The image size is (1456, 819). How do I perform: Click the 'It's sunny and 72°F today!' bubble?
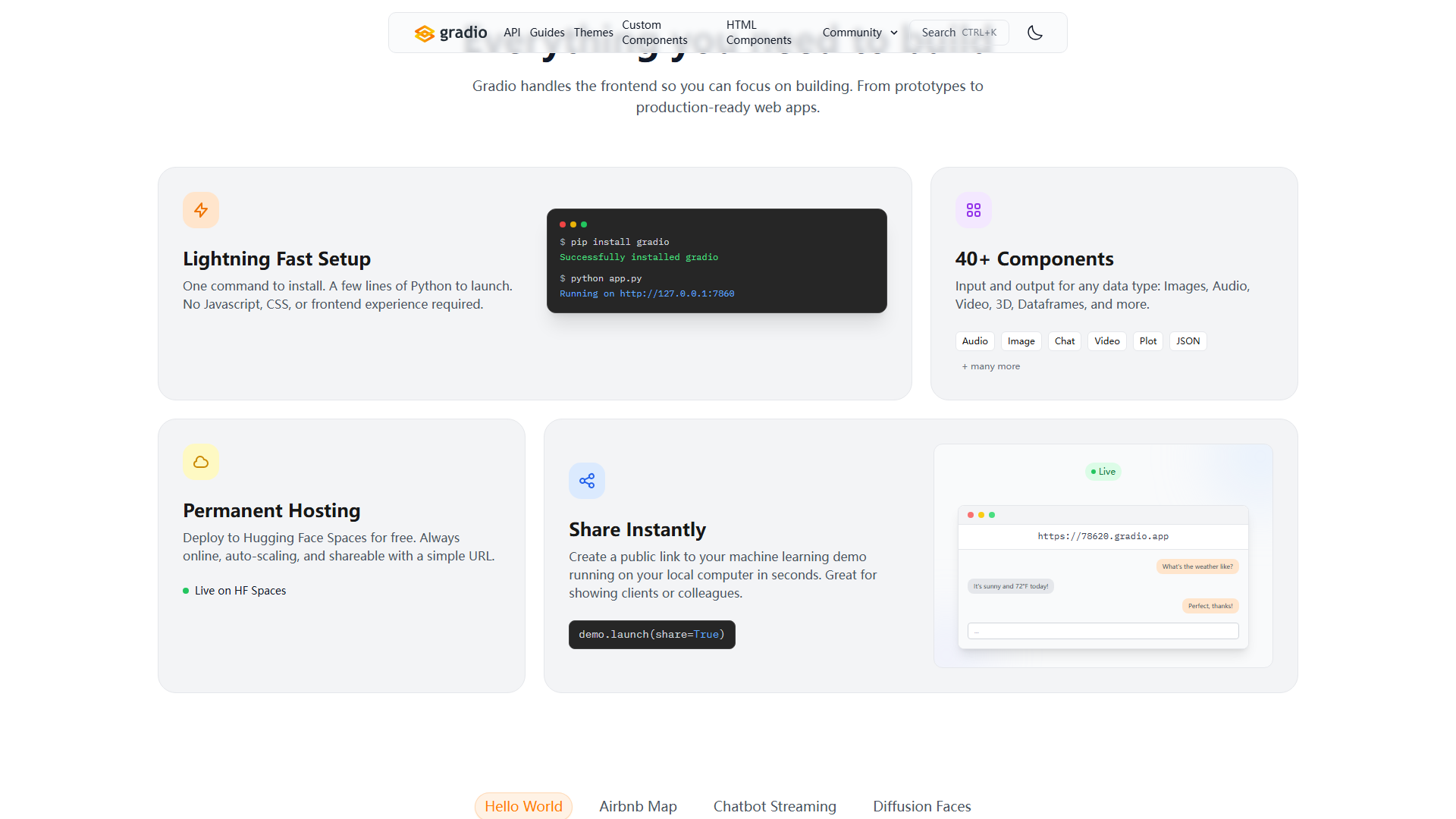point(1011,586)
